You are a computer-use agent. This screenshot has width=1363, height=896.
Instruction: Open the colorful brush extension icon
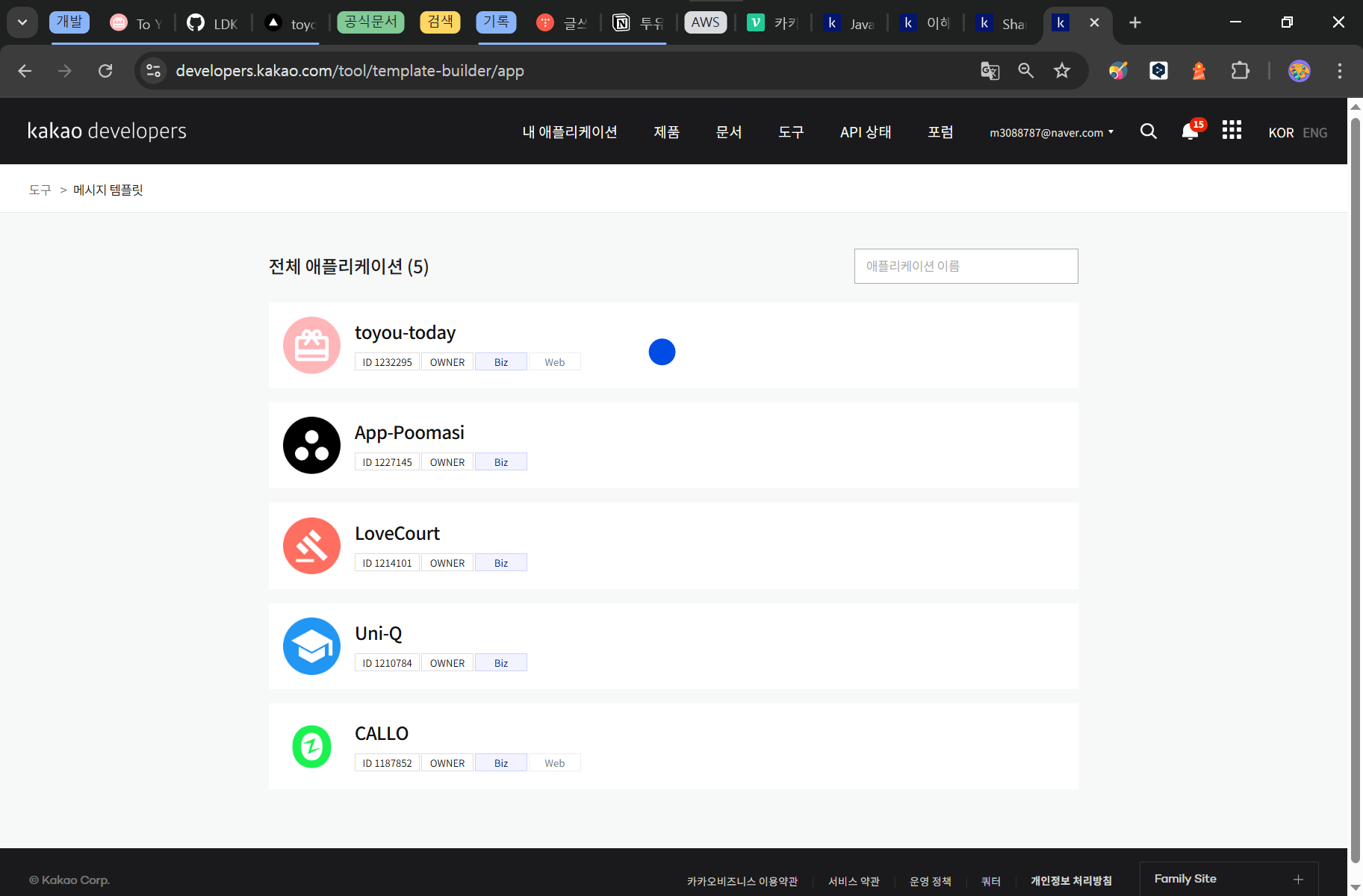(1118, 71)
